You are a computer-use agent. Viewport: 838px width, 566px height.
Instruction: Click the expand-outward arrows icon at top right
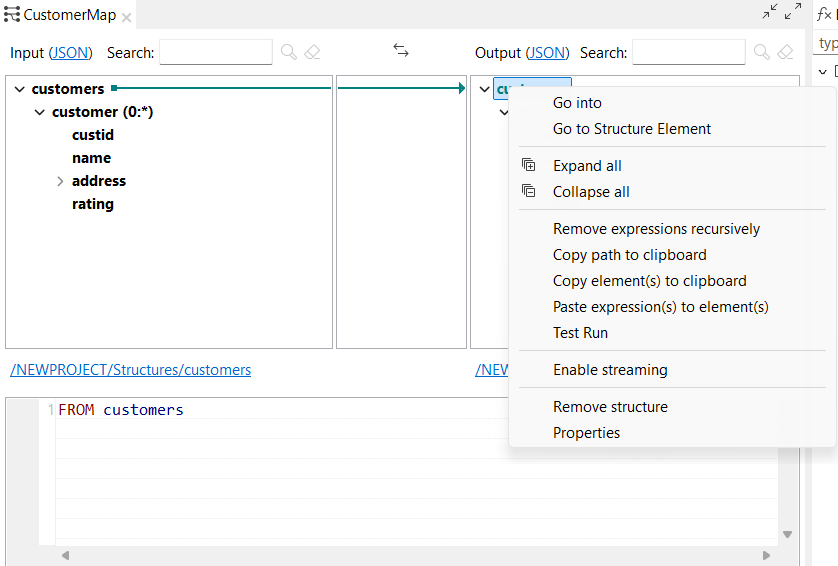(793, 12)
